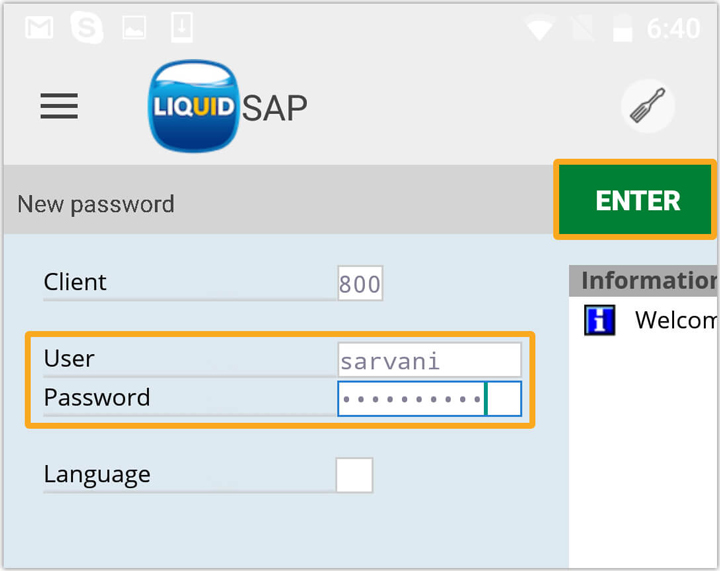
Task: Tap the download notification icon
Action: 181,28
